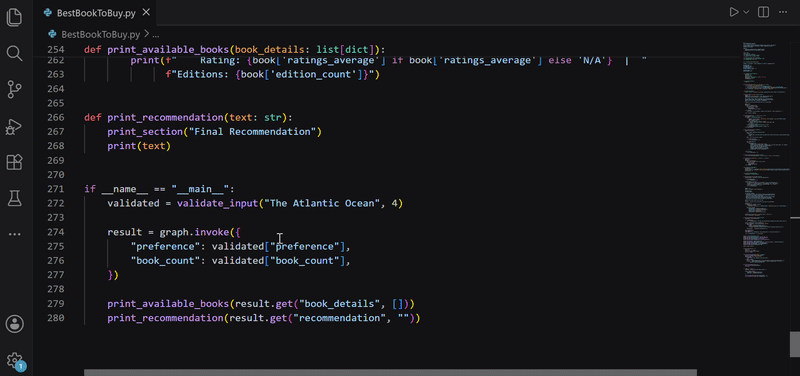Open the Source Control view
This screenshot has width=800, height=376.
pyautogui.click(x=14, y=89)
